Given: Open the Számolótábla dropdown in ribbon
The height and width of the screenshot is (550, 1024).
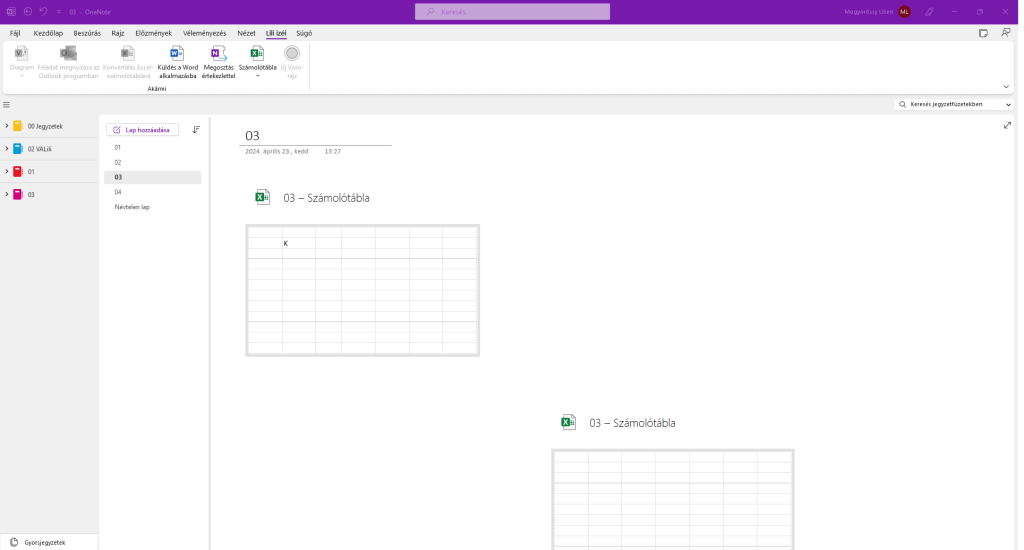Looking at the screenshot, I should (x=257, y=75).
